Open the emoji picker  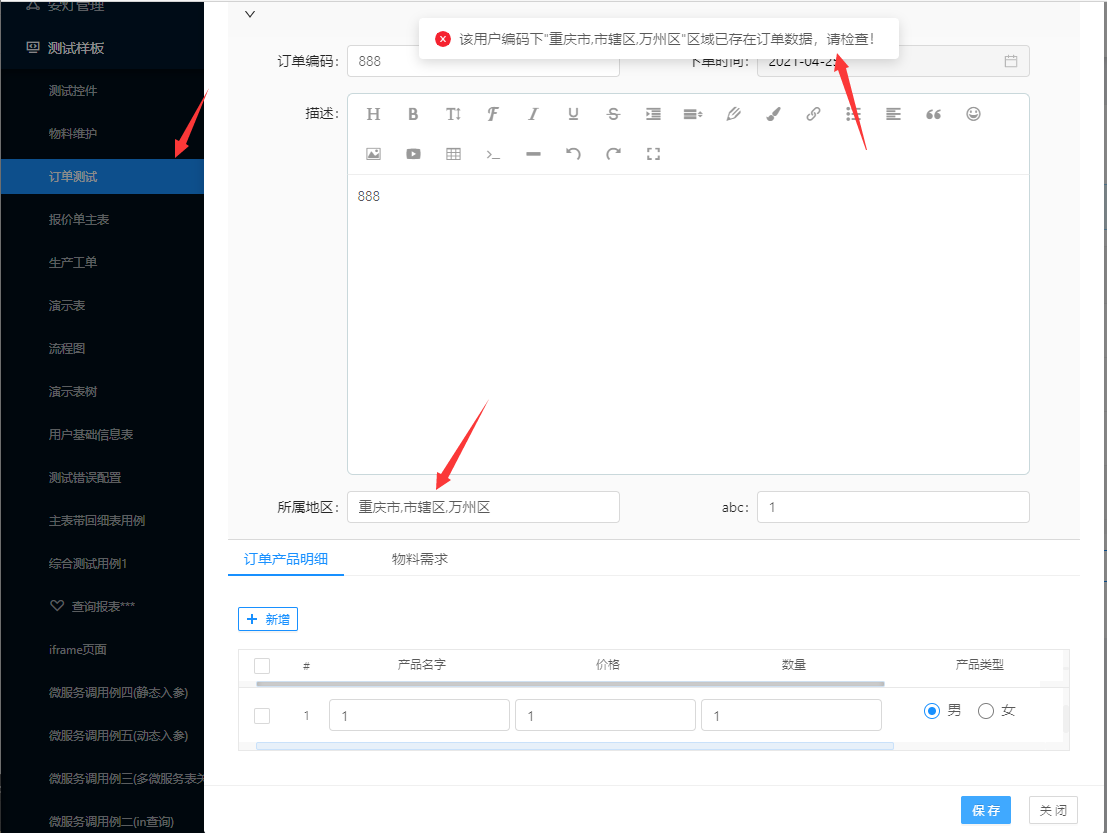(974, 114)
